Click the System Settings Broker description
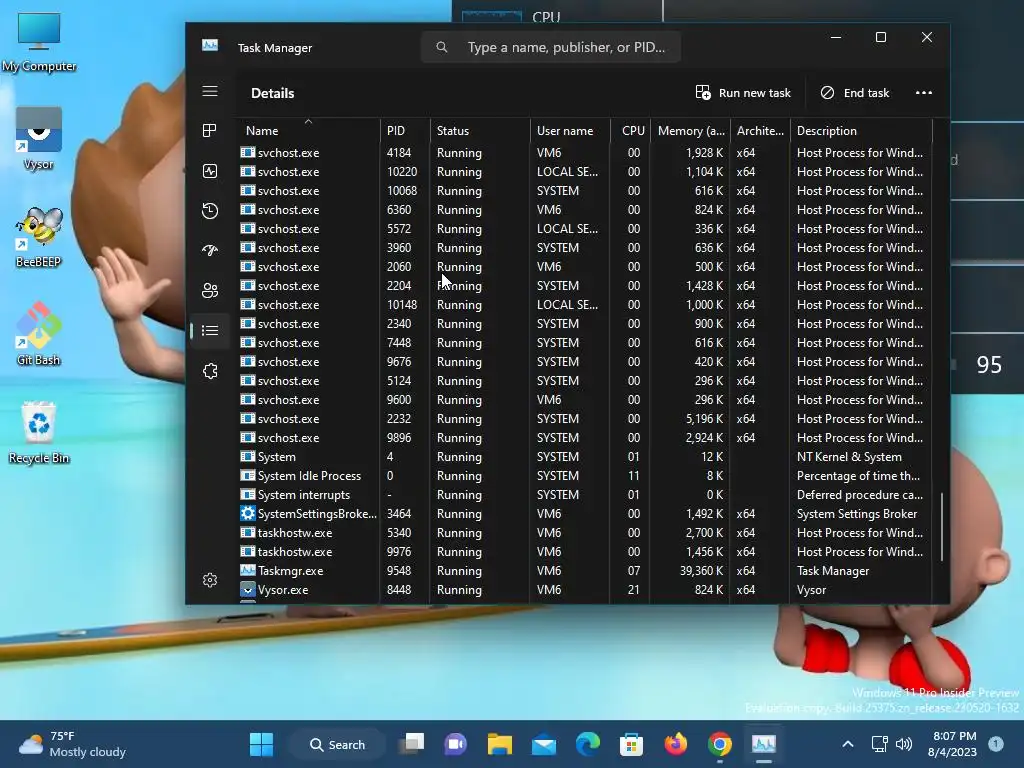The width and height of the screenshot is (1024, 768). pos(857,514)
